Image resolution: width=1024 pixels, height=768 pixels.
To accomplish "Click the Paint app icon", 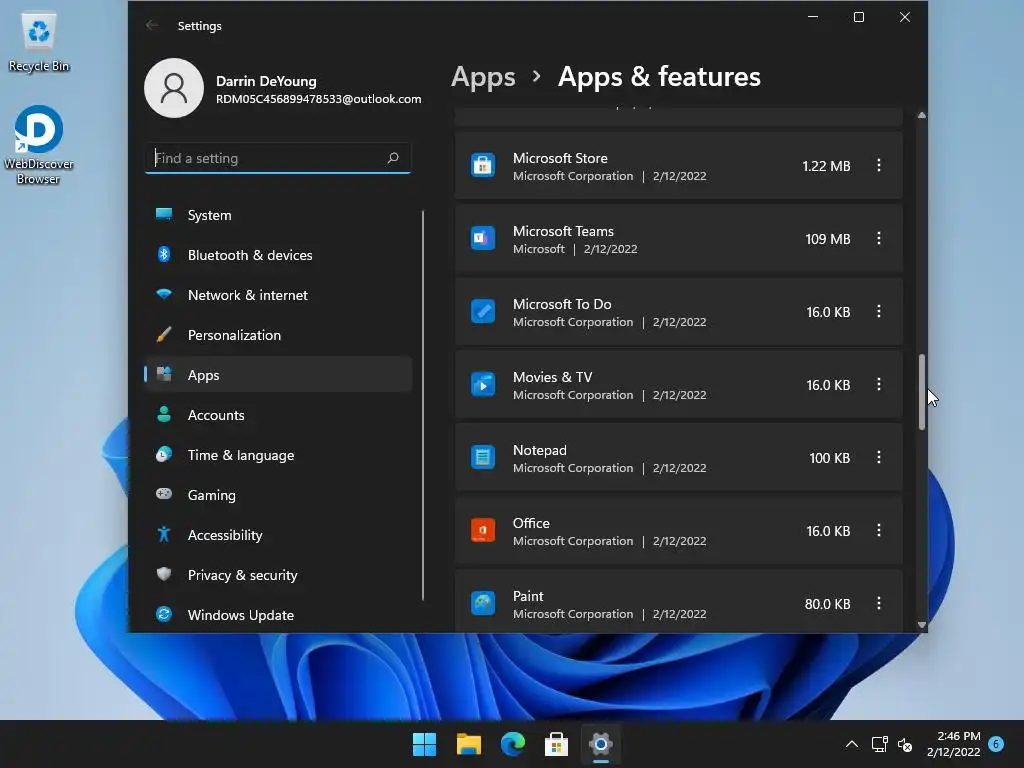I will 483,603.
